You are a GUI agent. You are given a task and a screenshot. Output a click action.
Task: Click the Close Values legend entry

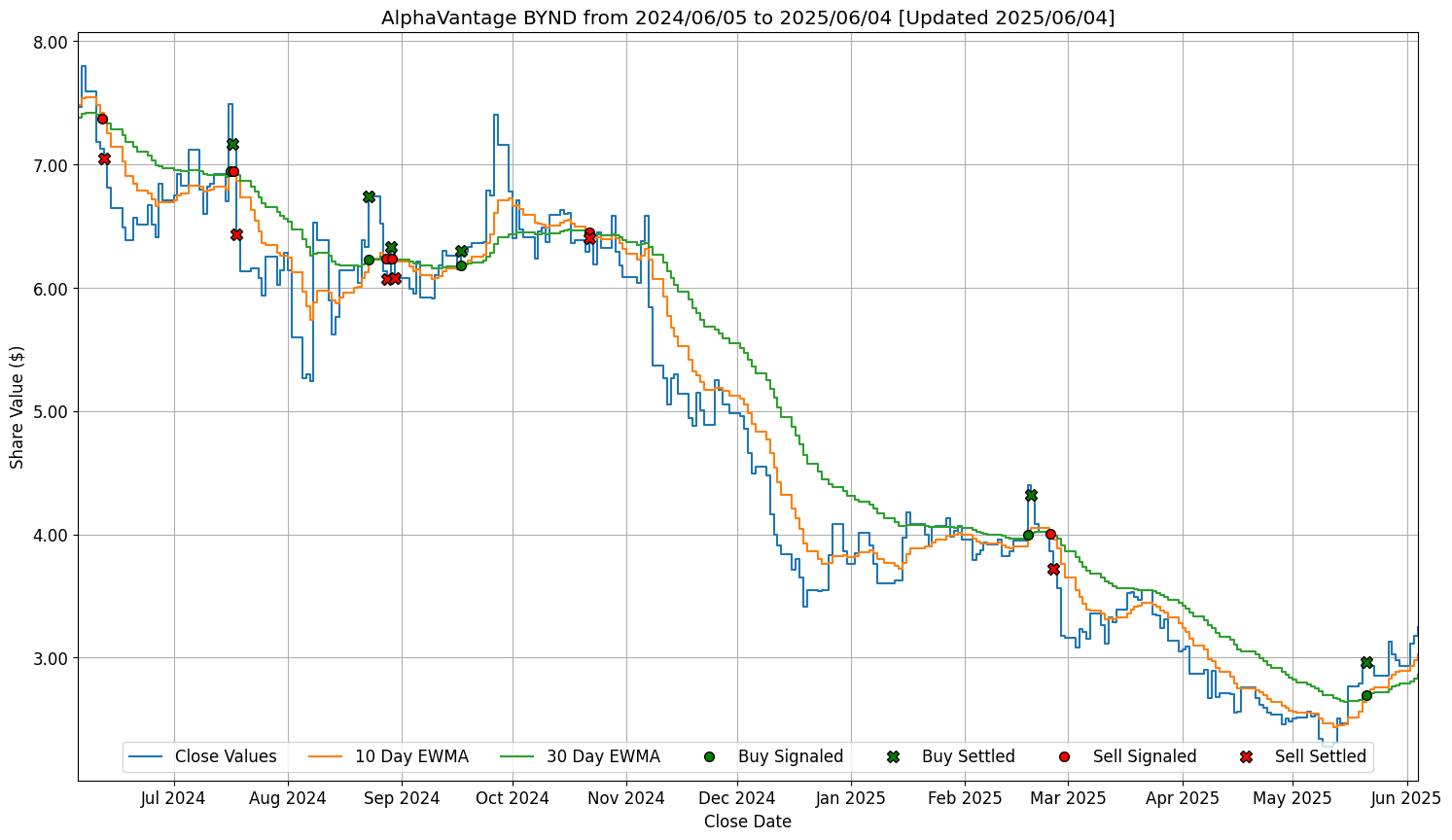coord(202,756)
